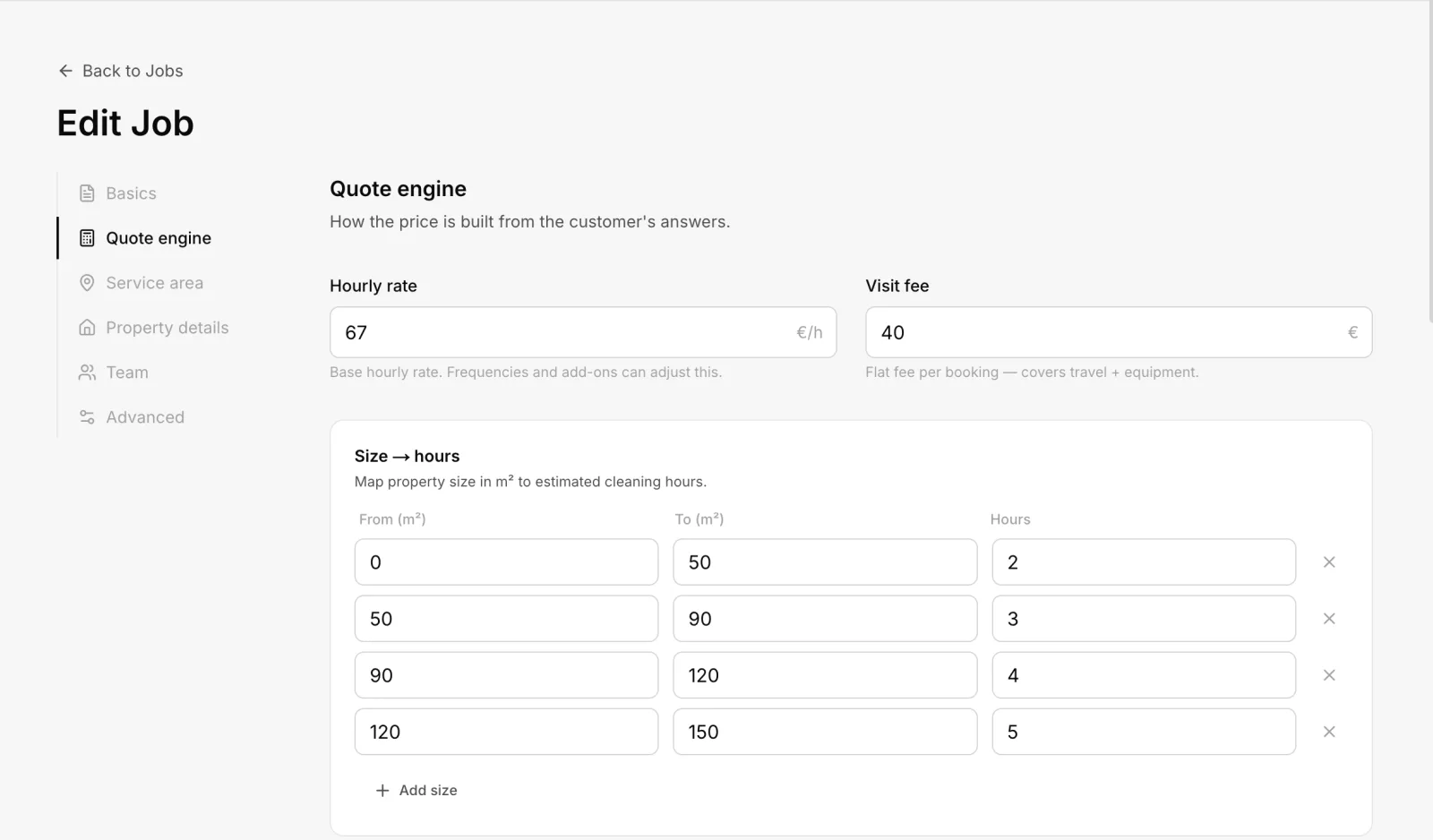
Task: Click the Basics document icon in sidebar
Action: click(87, 193)
